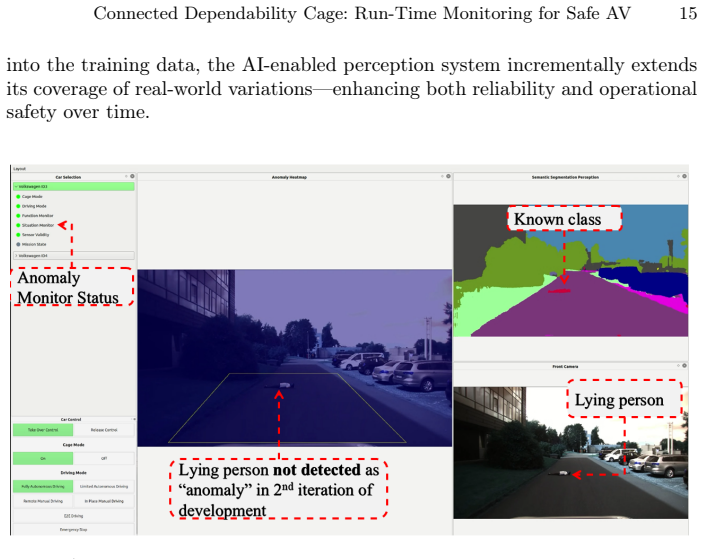Click the Front Camera panel title
The height and width of the screenshot is (559, 703).
tap(565, 366)
